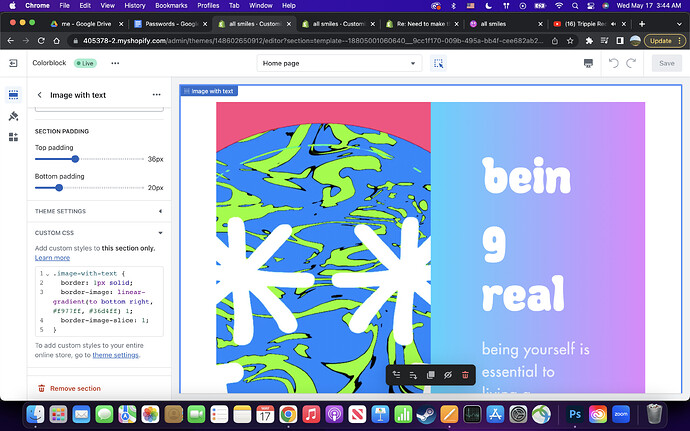
Task: Open the App embeds icon in left rail
Action: click(14, 137)
